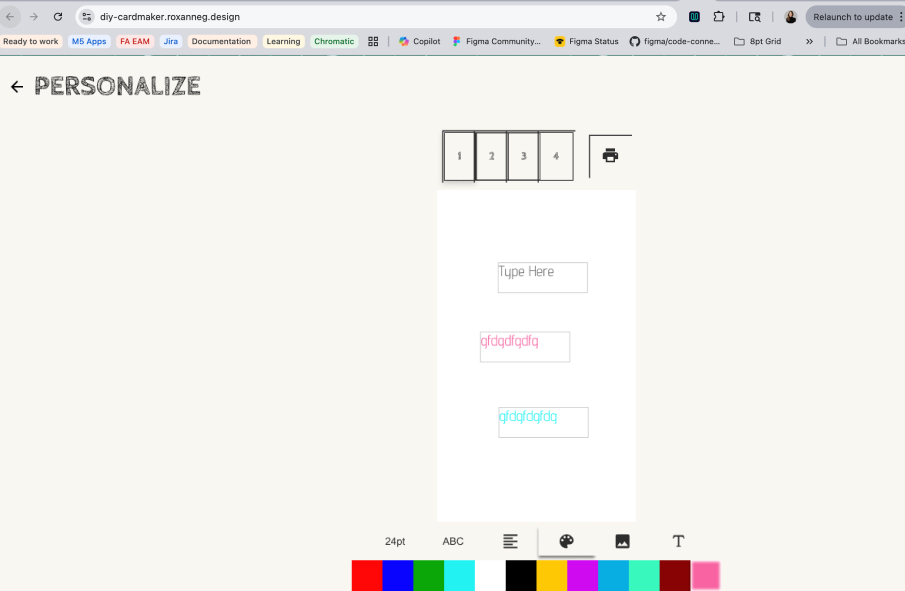Image resolution: width=905 pixels, height=591 pixels.
Task: Click the Type Here text field
Action: (x=542, y=277)
